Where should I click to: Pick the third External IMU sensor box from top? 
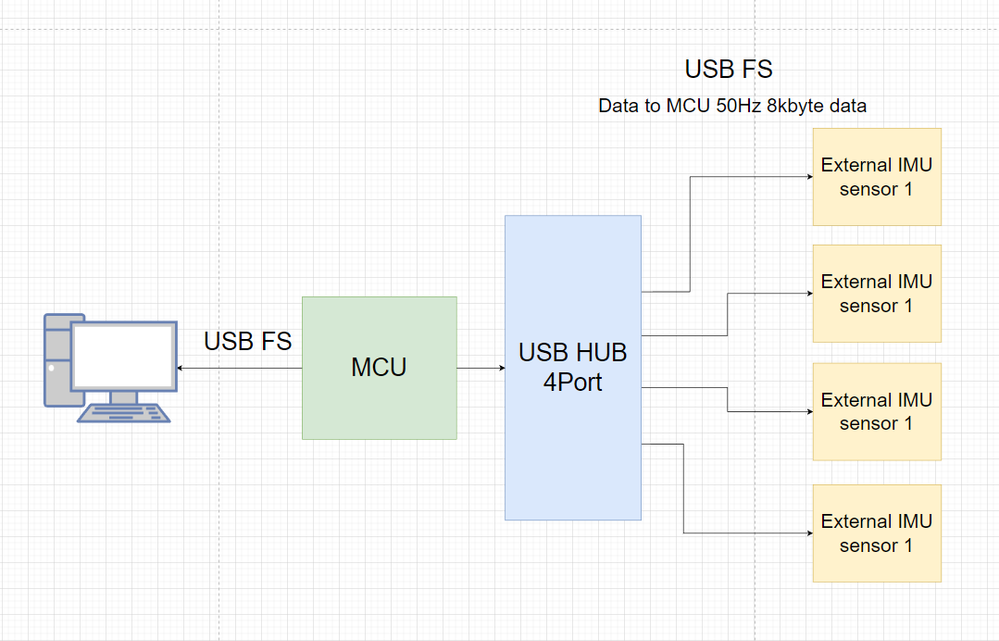coord(876,412)
